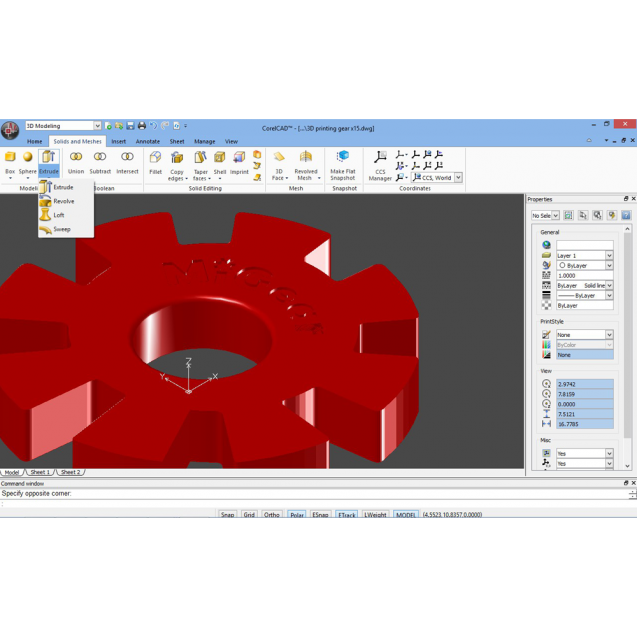The image size is (637, 637).
Task: Select the Box solid tool
Action: pos(10,162)
